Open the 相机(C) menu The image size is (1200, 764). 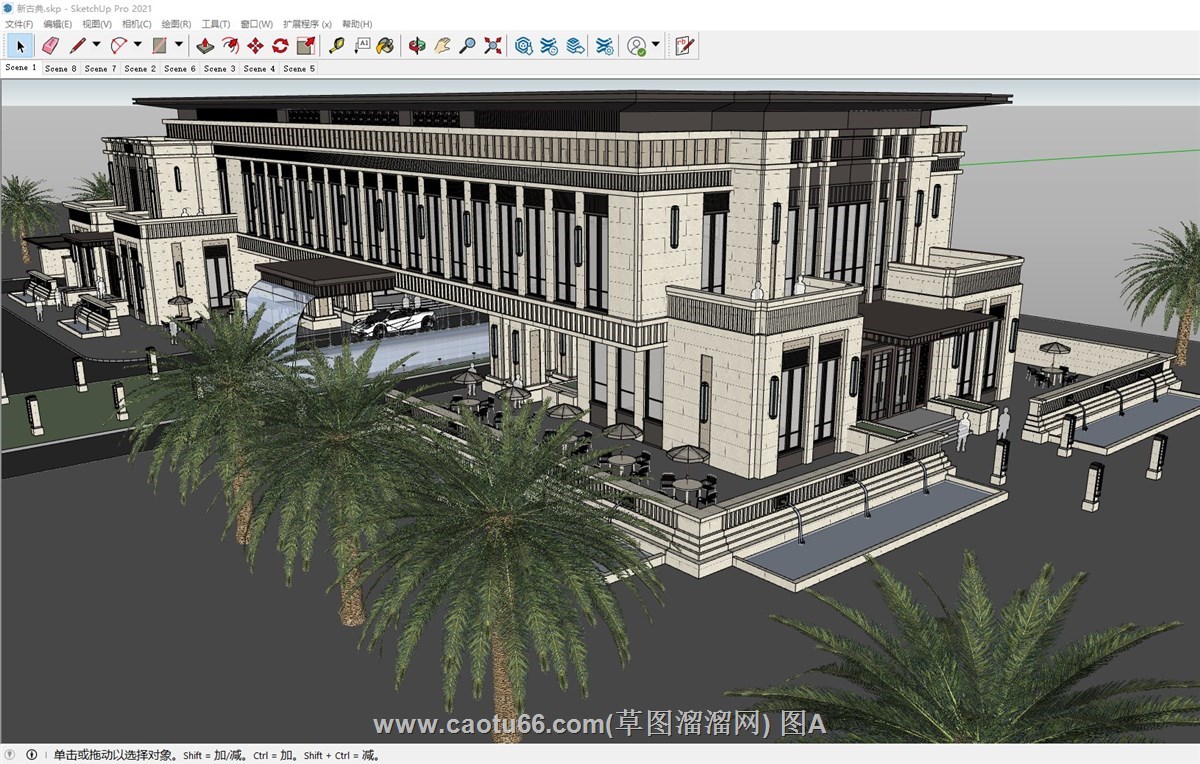[136, 24]
